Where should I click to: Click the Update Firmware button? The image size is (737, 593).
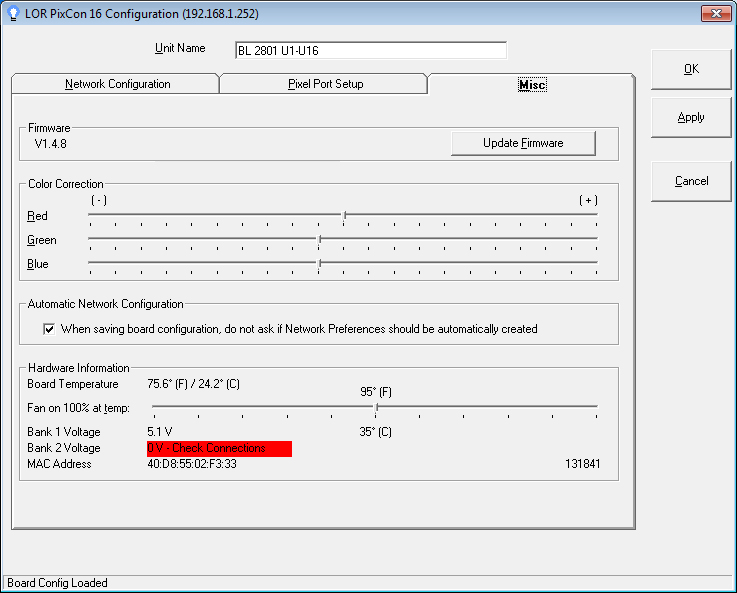coord(523,144)
